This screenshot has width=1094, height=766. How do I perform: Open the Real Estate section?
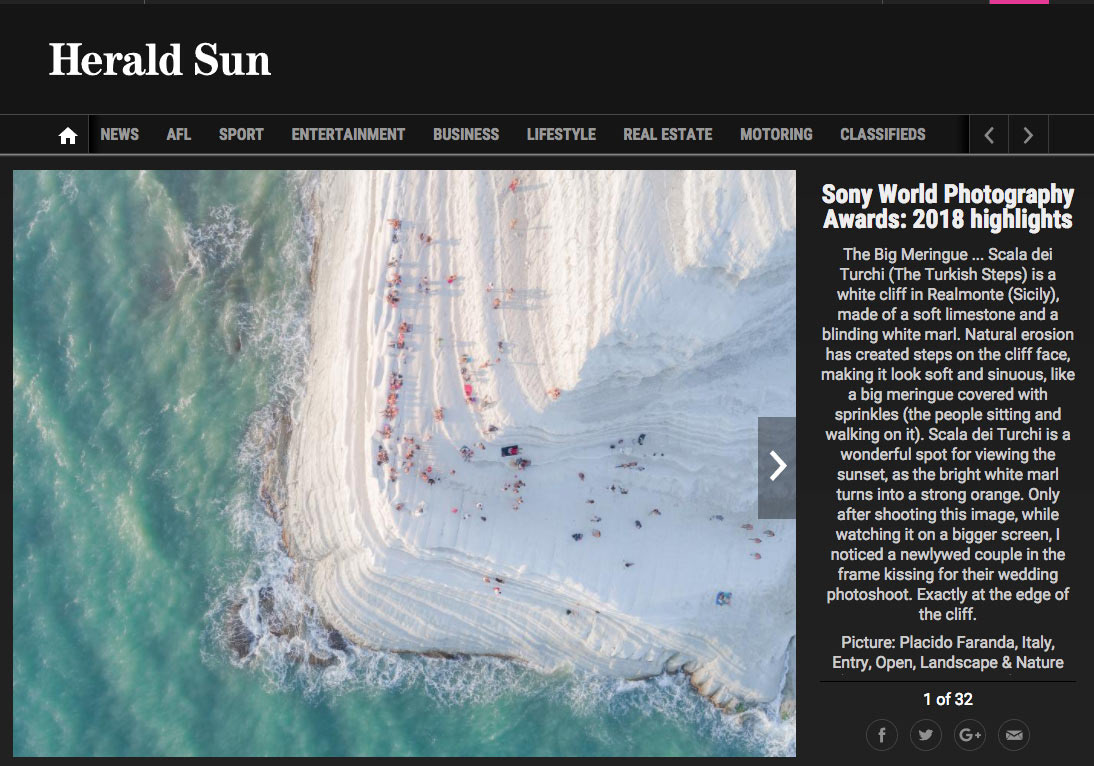(668, 135)
